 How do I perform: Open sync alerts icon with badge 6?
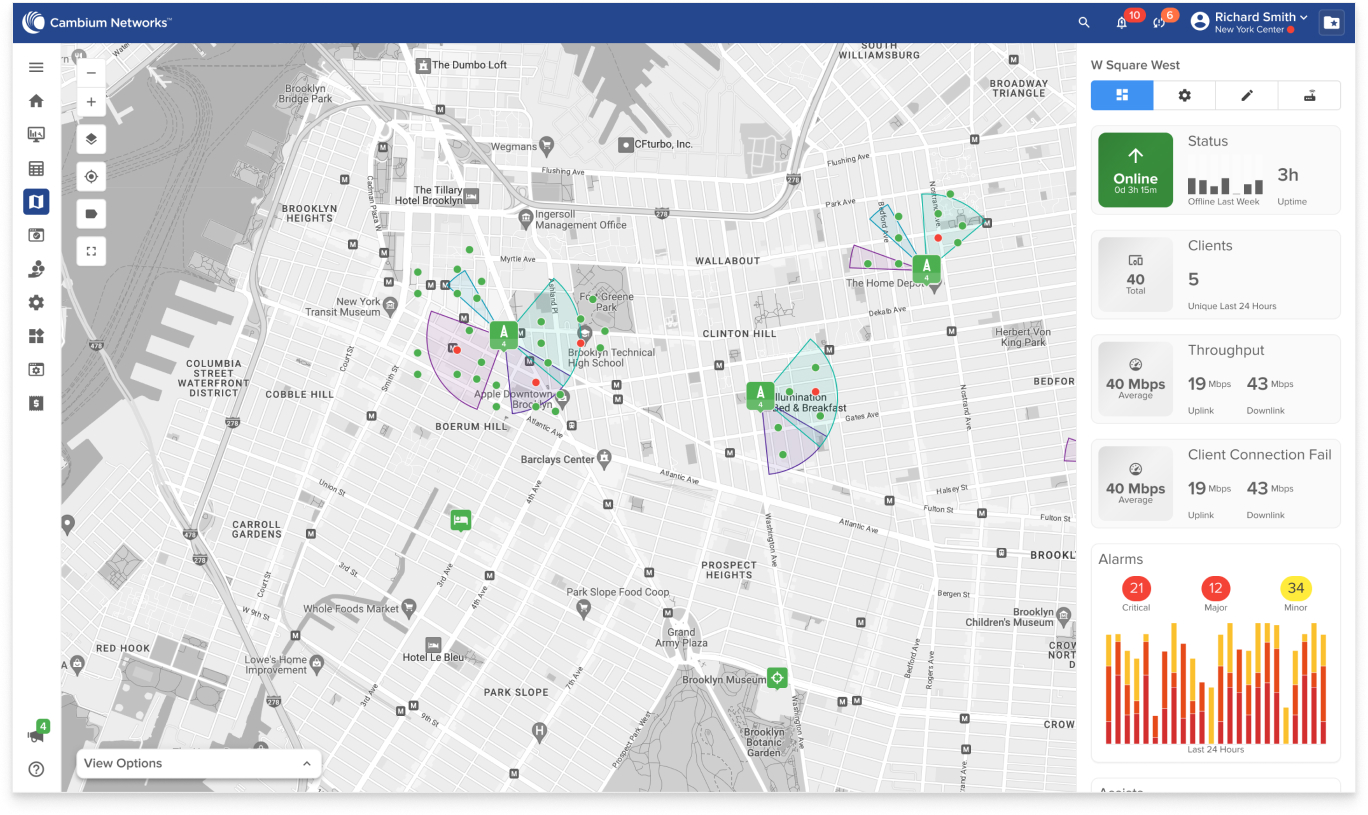pyautogui.click(x=1160, y=22)
